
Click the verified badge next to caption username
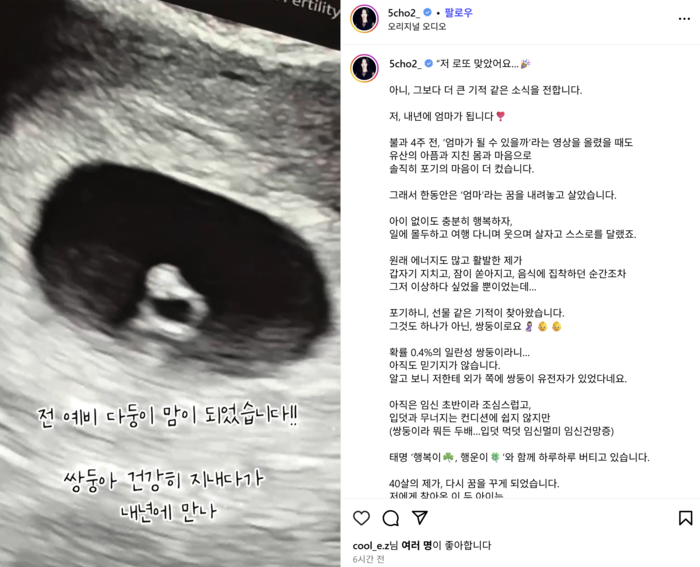[x=429, y=64]
